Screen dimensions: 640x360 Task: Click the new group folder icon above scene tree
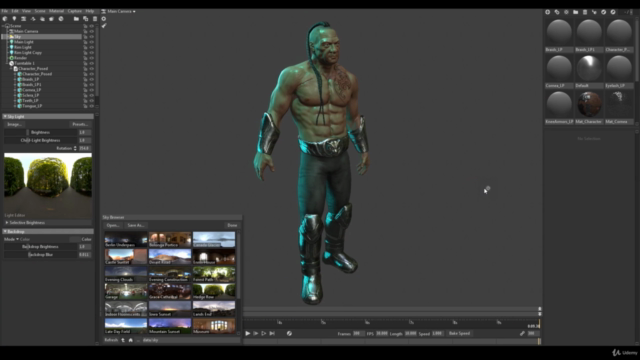76,19
